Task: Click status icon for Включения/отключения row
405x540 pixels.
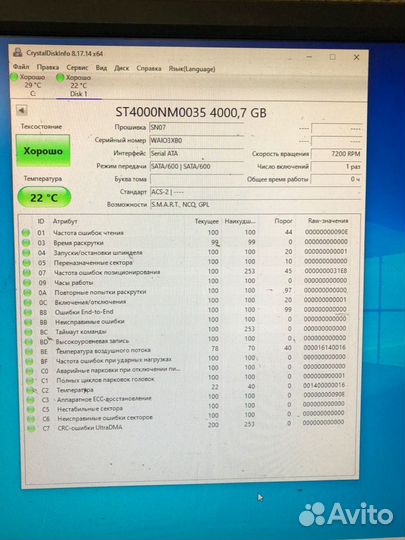Action: 28,302
